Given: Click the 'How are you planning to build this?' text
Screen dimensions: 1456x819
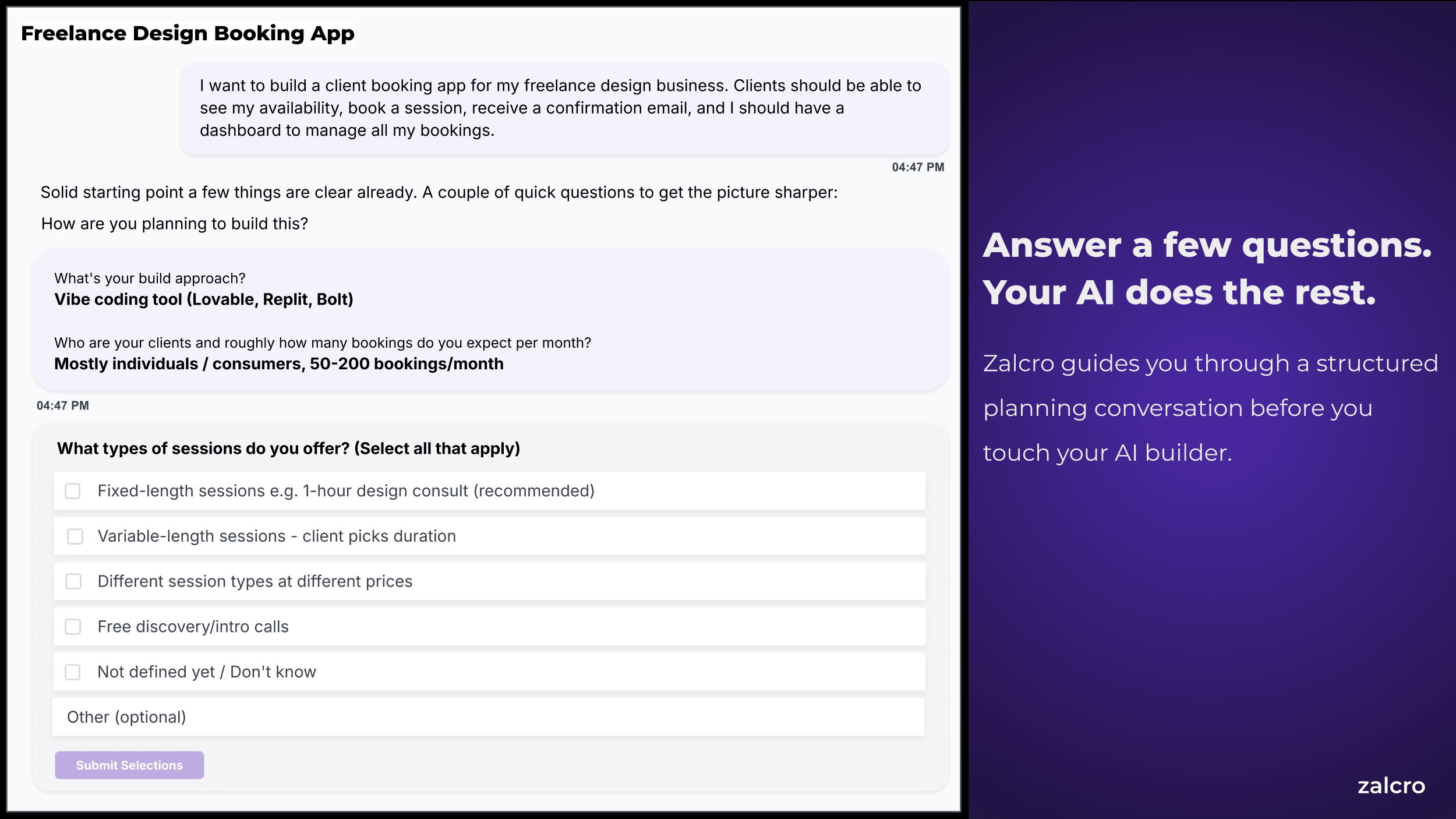Looking at the screenshot, I should click(175, 224).
